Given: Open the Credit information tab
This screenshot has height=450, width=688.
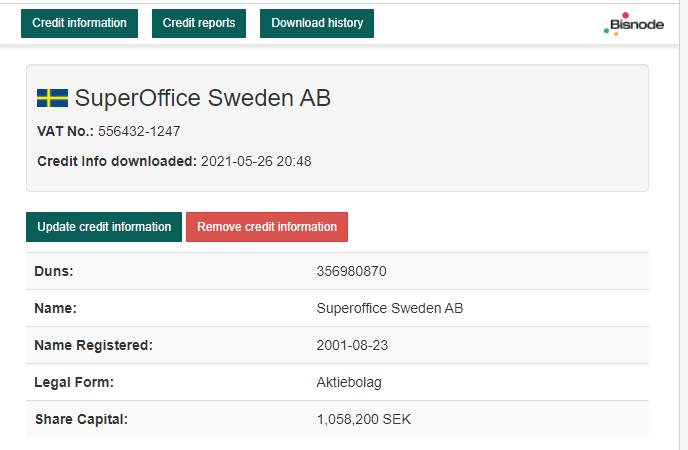Looking at the screenshot, I should coord(79,23).
